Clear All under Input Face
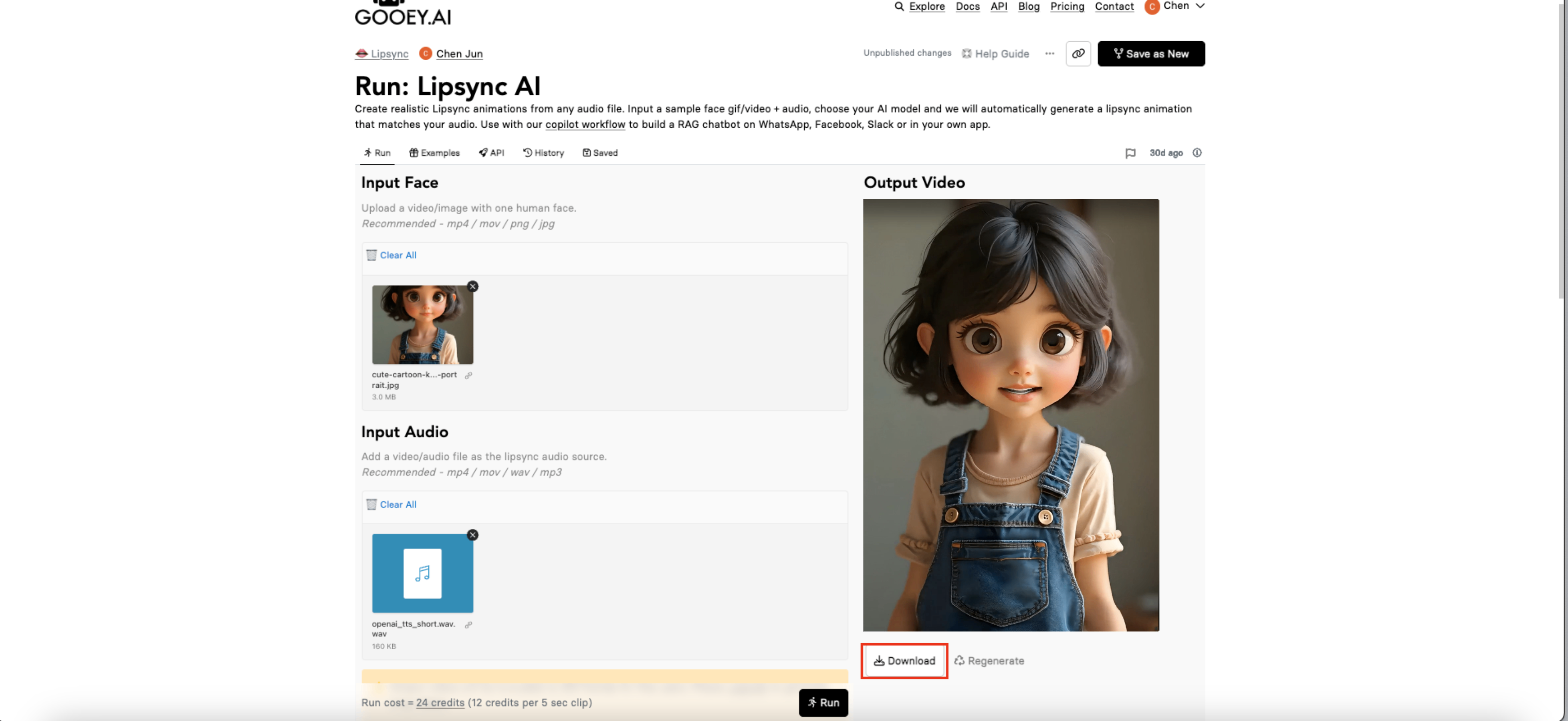Image resolution: width=1568 pixels, height=721 pixels. [x=398, y=255]
